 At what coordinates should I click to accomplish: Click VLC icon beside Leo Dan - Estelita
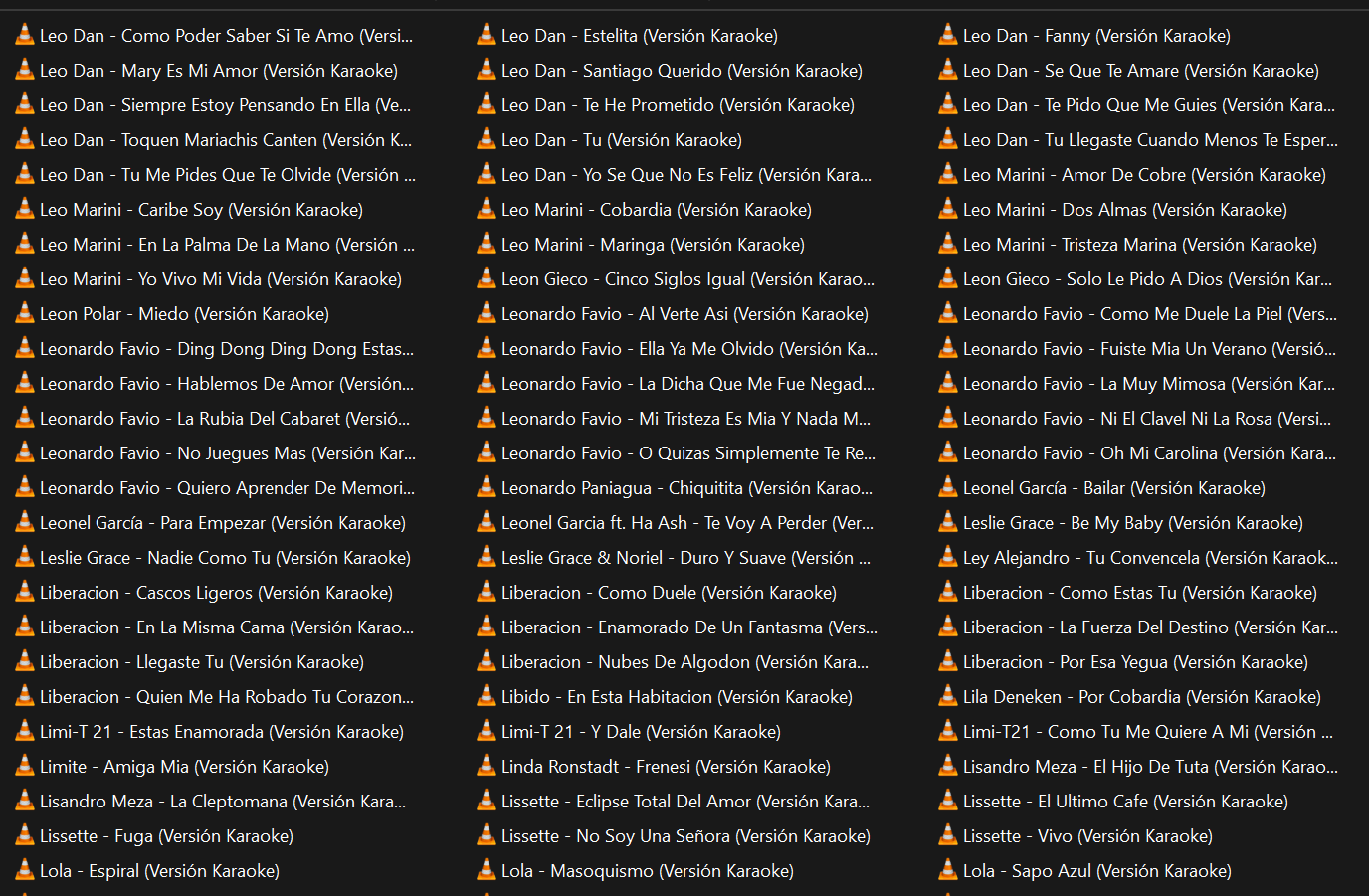click(x=487, y=35)
